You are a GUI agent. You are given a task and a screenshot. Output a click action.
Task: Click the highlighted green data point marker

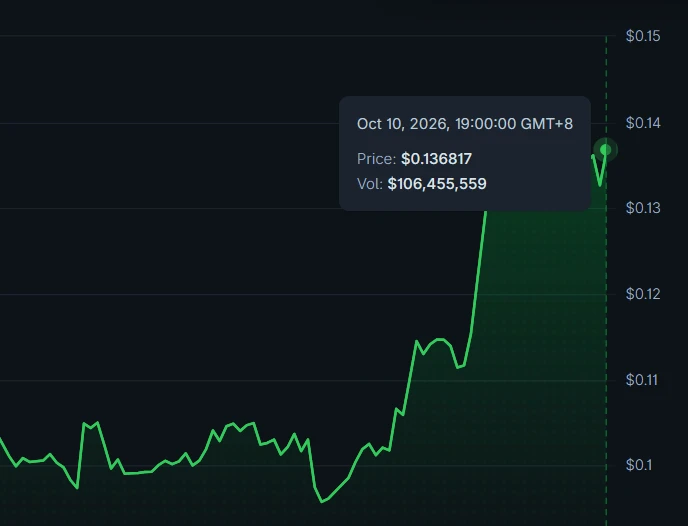[x=606, y=150]
